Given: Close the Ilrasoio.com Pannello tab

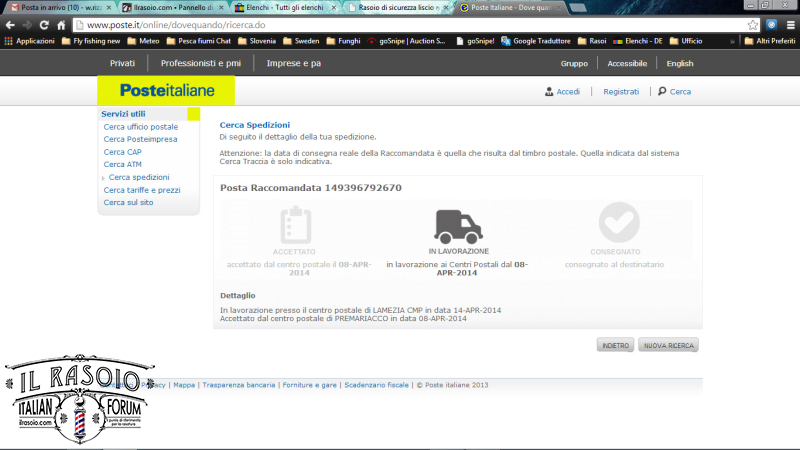Looking at the screenshot, I should click(221, 8).
